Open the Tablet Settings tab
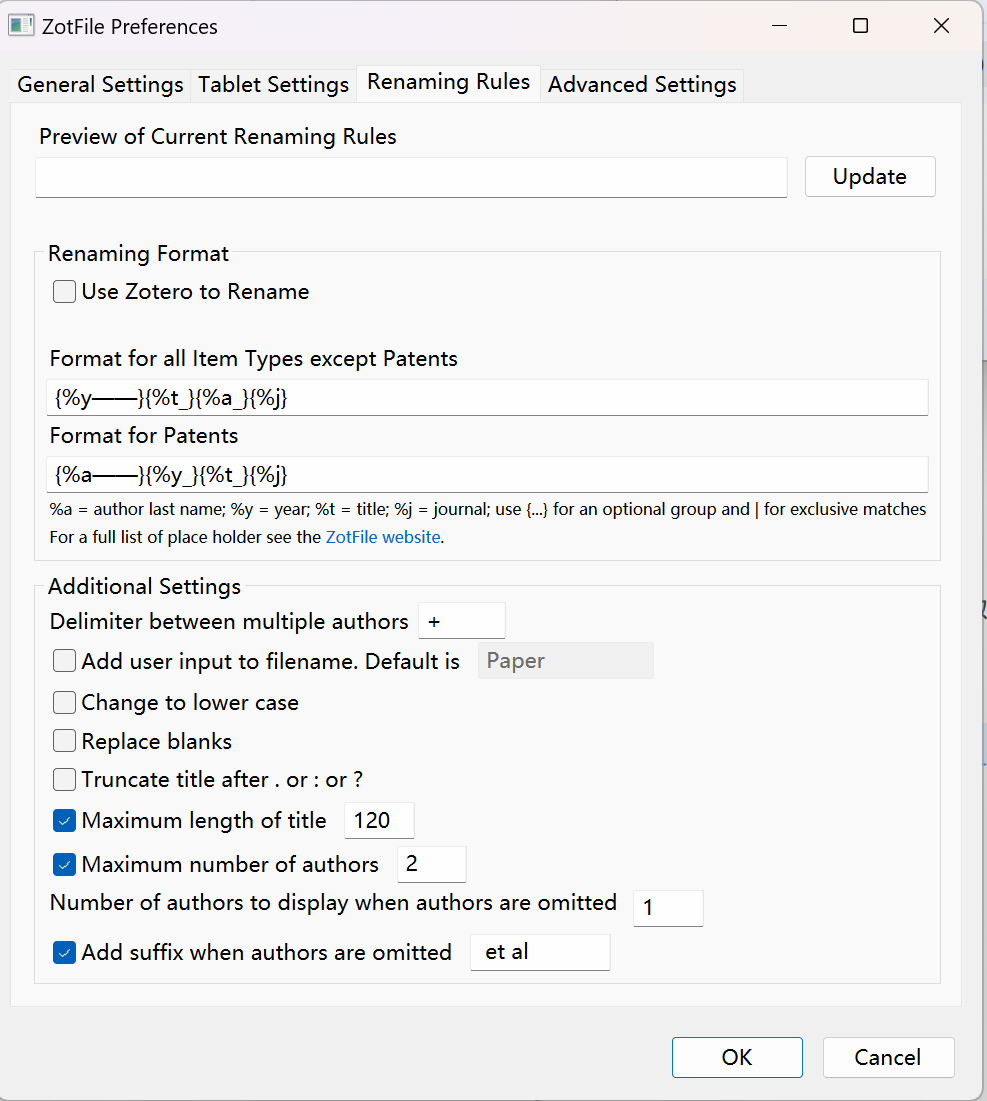 click(273, 85)
